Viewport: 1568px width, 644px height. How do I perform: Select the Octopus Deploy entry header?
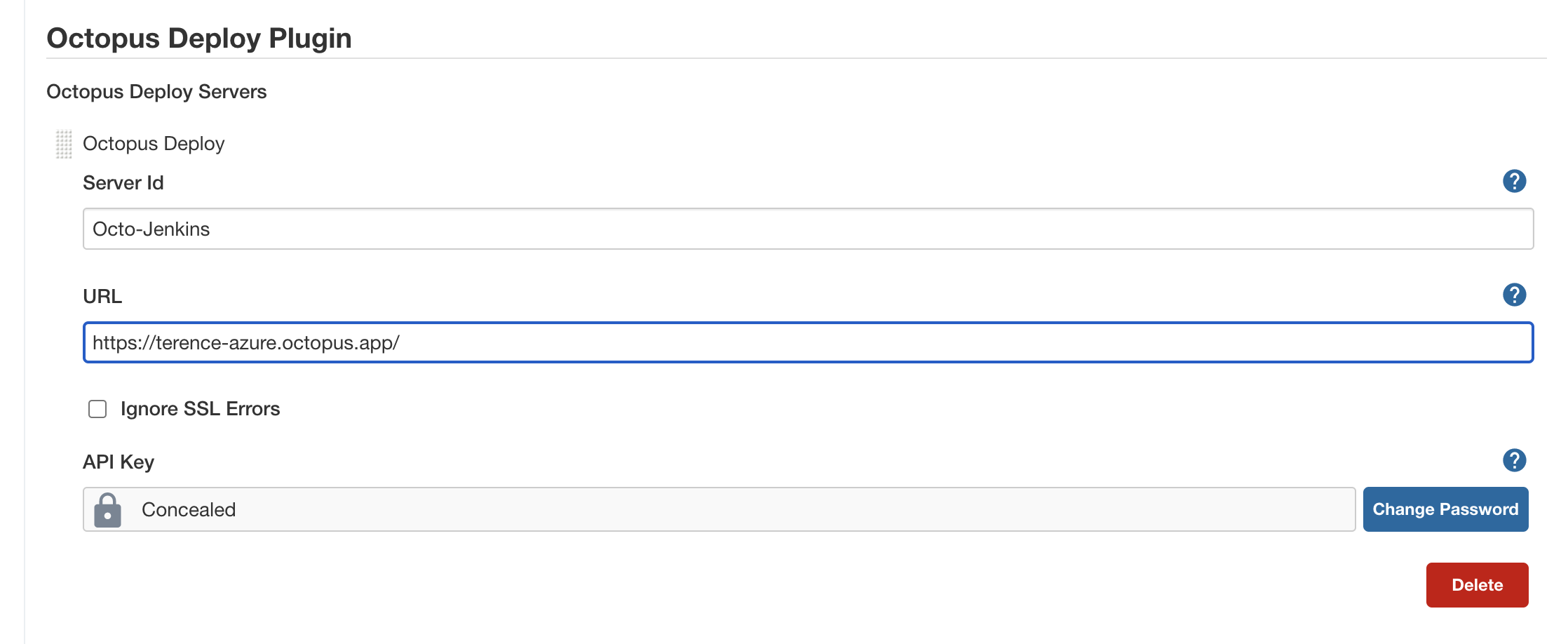[154, 143]
